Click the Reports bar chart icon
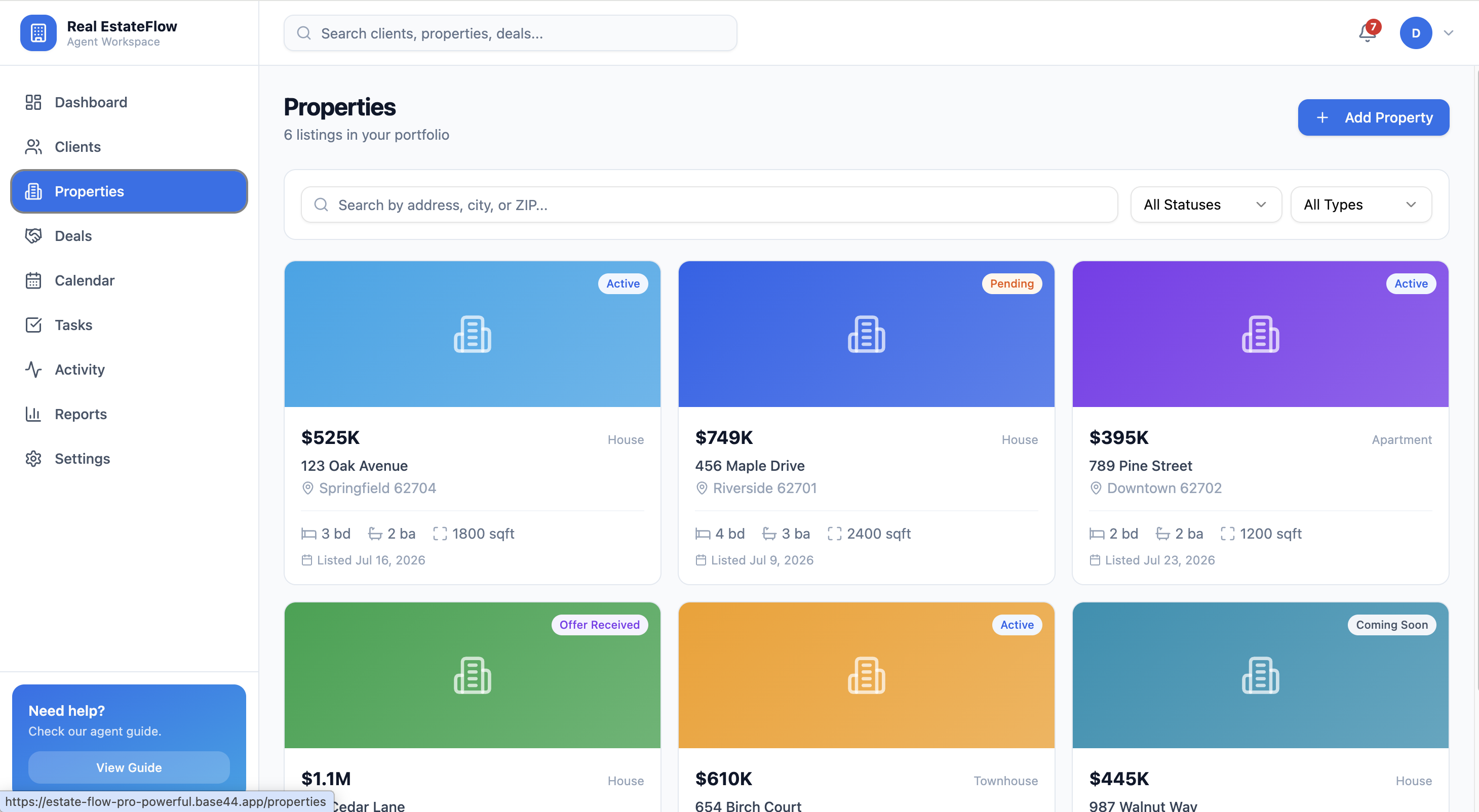Screen dimensions: 1479x812 [33, 414]
